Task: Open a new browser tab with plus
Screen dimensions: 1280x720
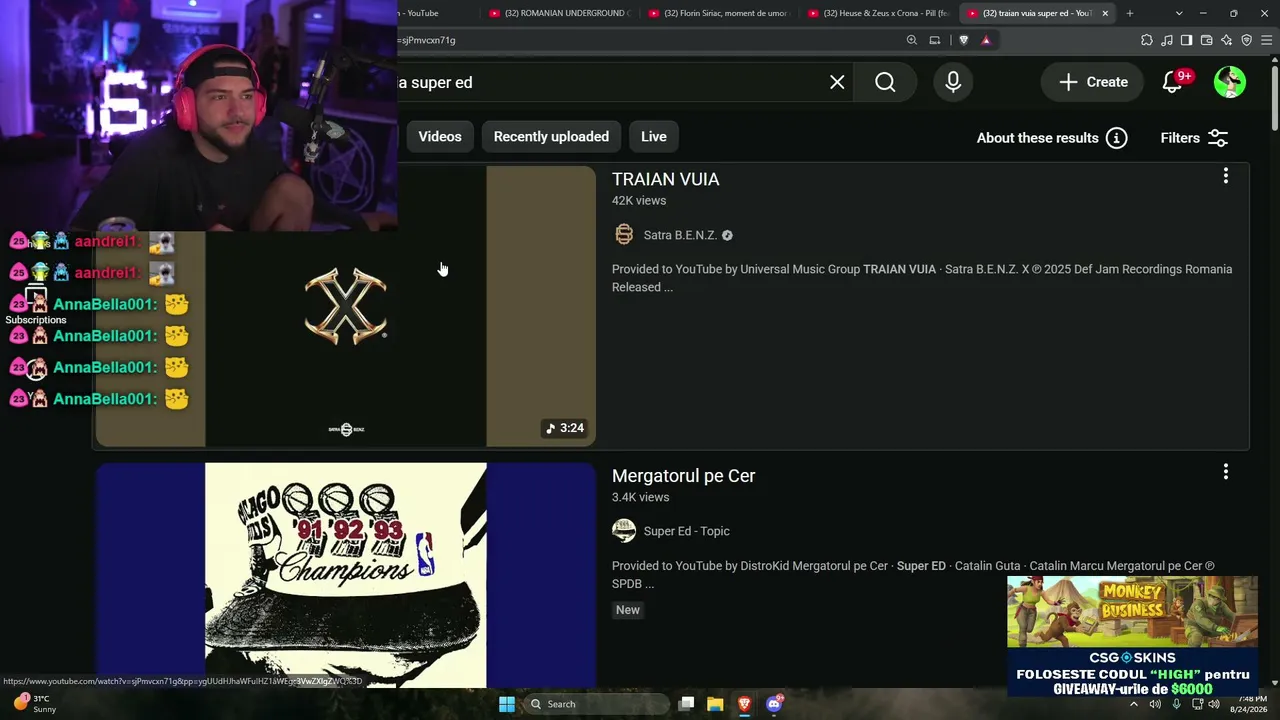Action: pos(1130,13)
